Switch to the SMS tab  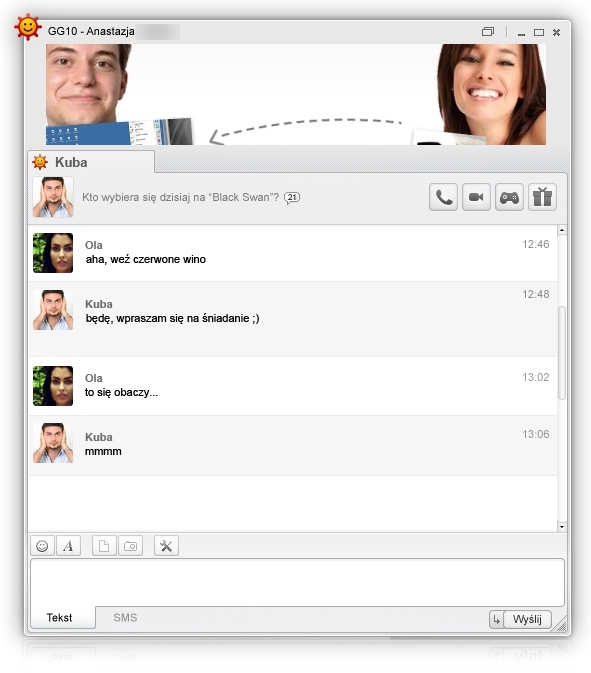click(x=125, y=618)
